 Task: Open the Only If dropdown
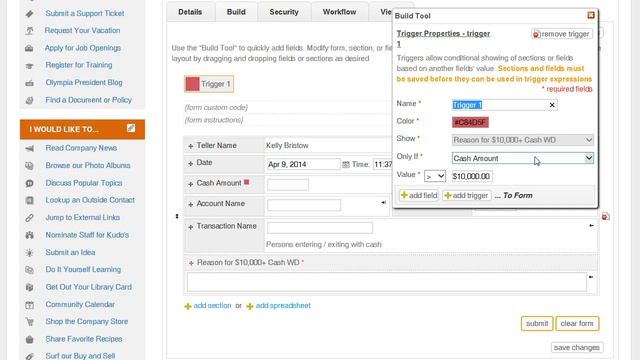522,158
